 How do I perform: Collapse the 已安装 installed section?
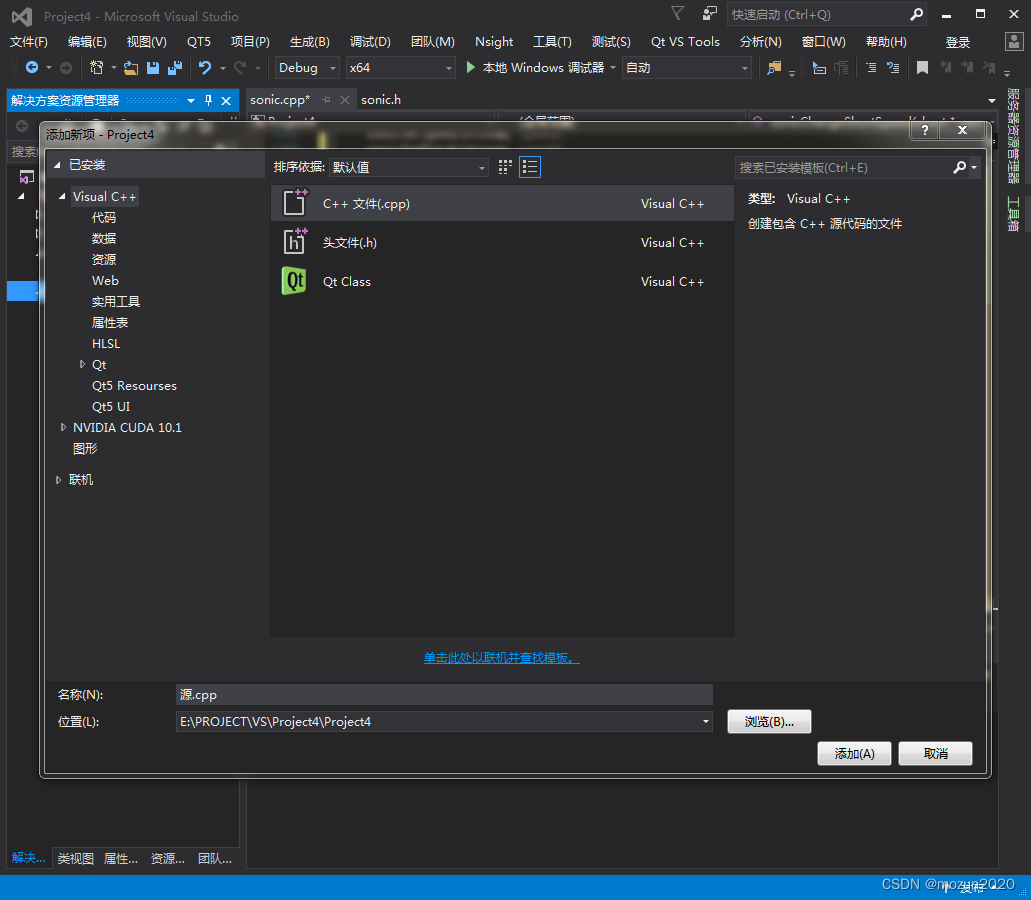[57, 165]
